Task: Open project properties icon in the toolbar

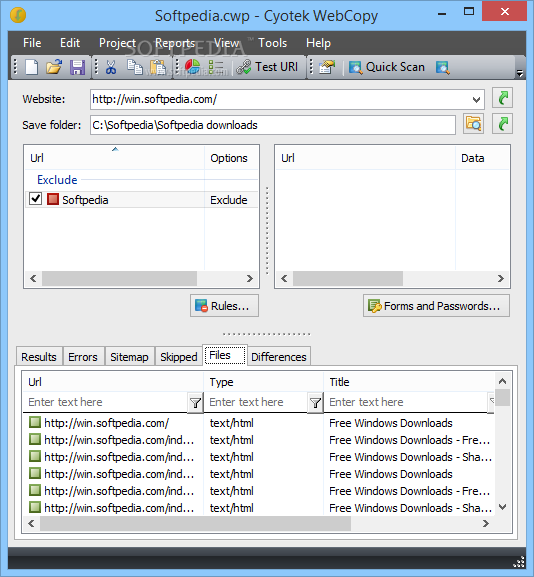Action: tap(327, 67)
